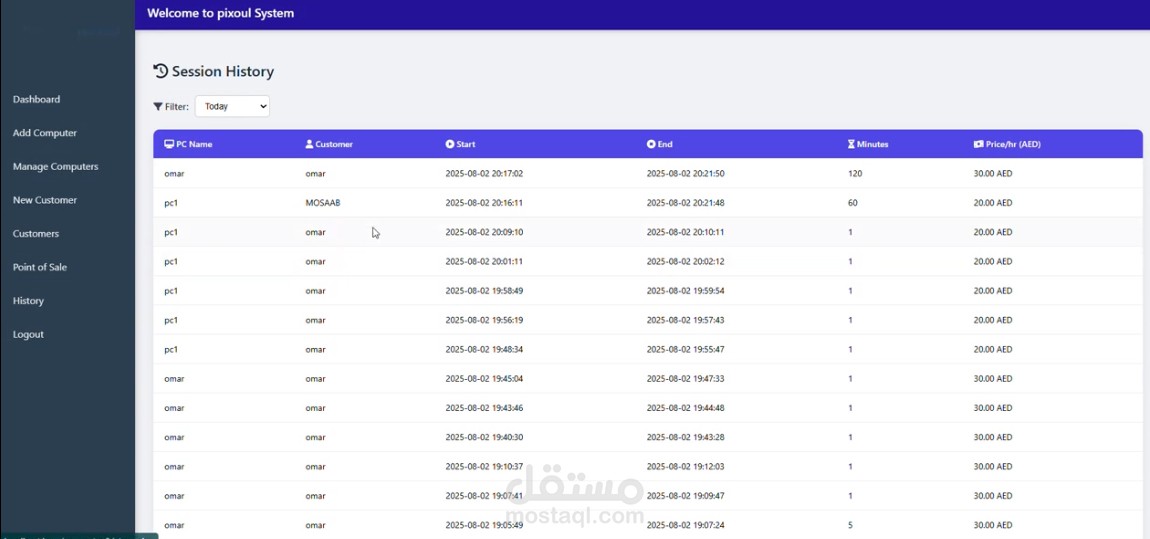Image resolution: width=1150 pixels, height=539 pixels.
Task: Click the Start column header
Action: 461,144
